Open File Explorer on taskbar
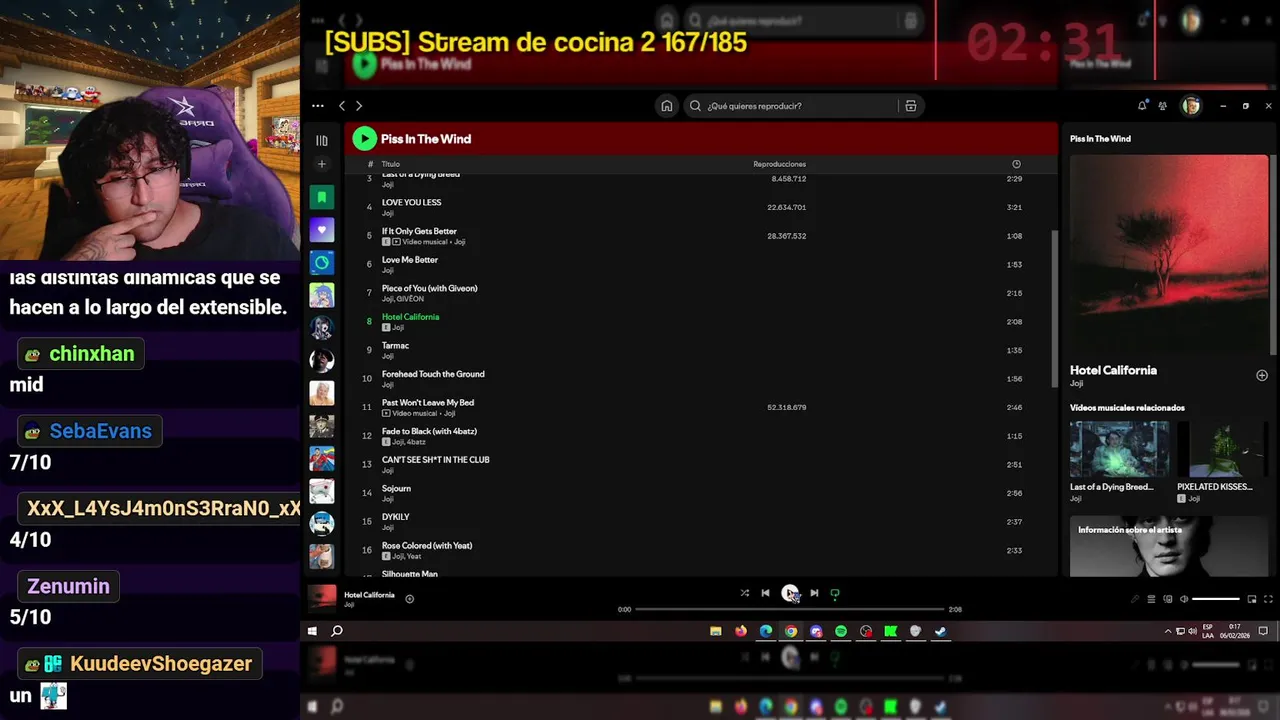1280x720 pixels. 715,631
